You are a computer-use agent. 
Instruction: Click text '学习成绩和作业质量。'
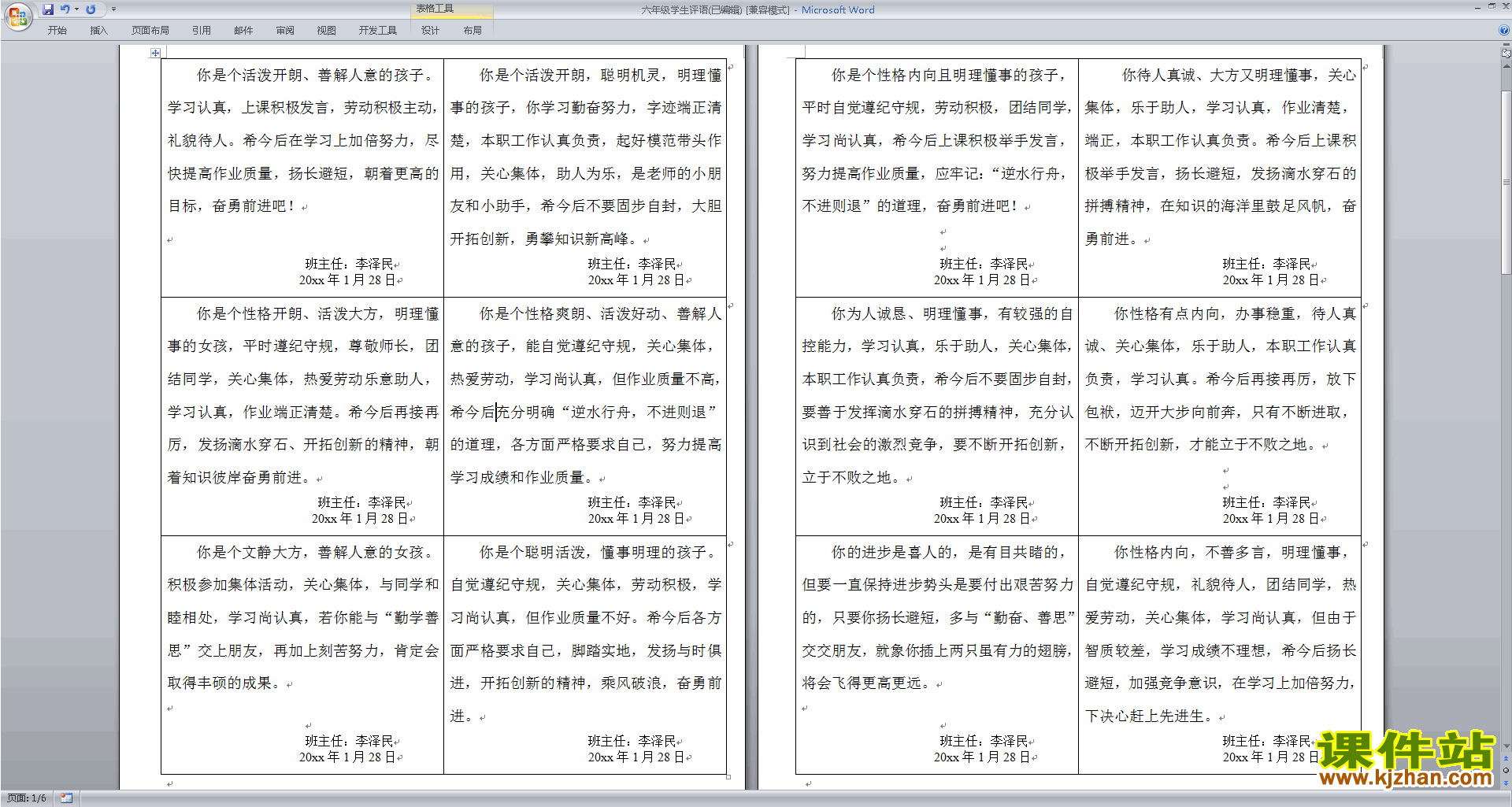tap(523, 478)
